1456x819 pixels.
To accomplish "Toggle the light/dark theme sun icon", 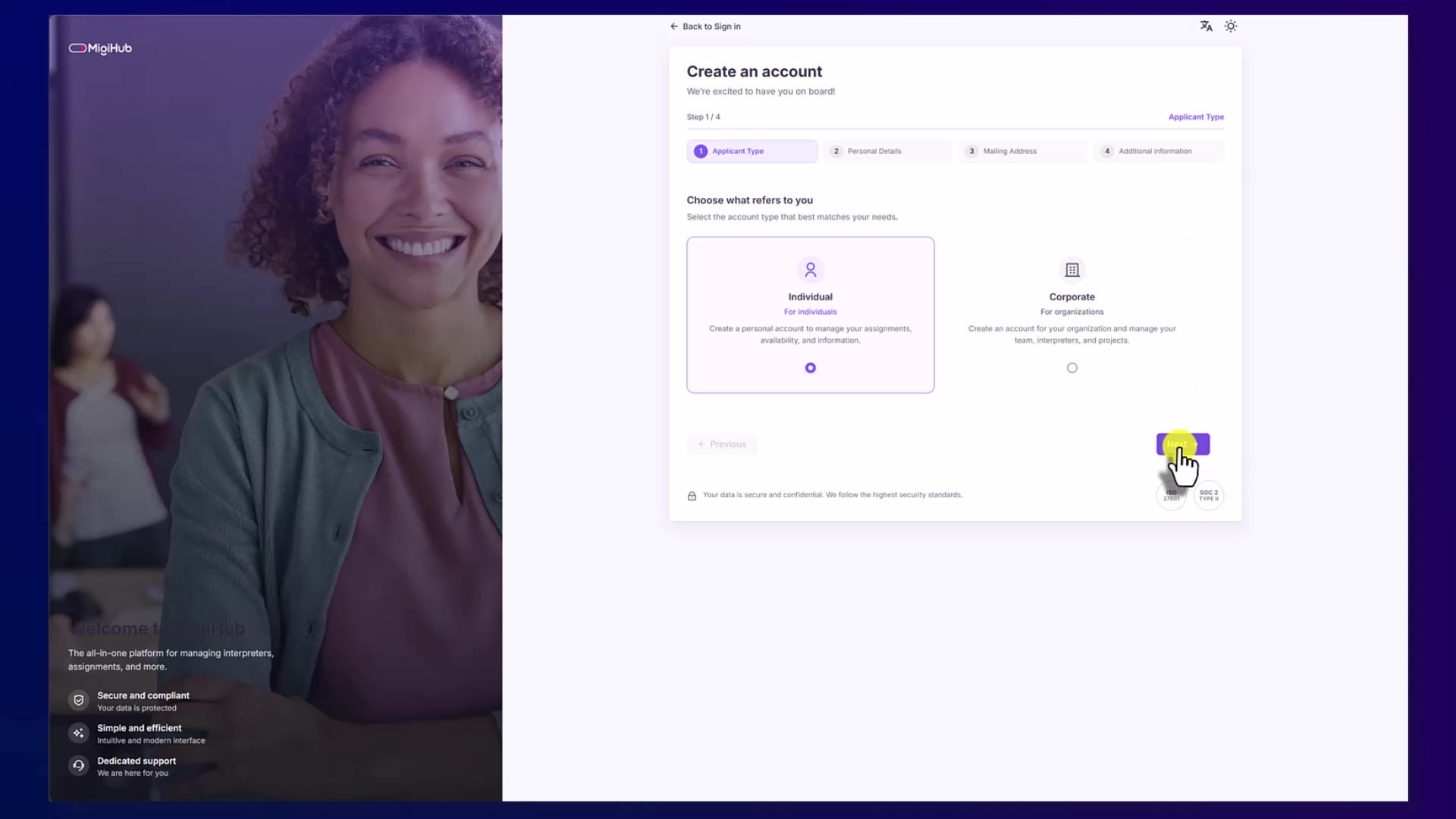I will tap(1231, 26).
